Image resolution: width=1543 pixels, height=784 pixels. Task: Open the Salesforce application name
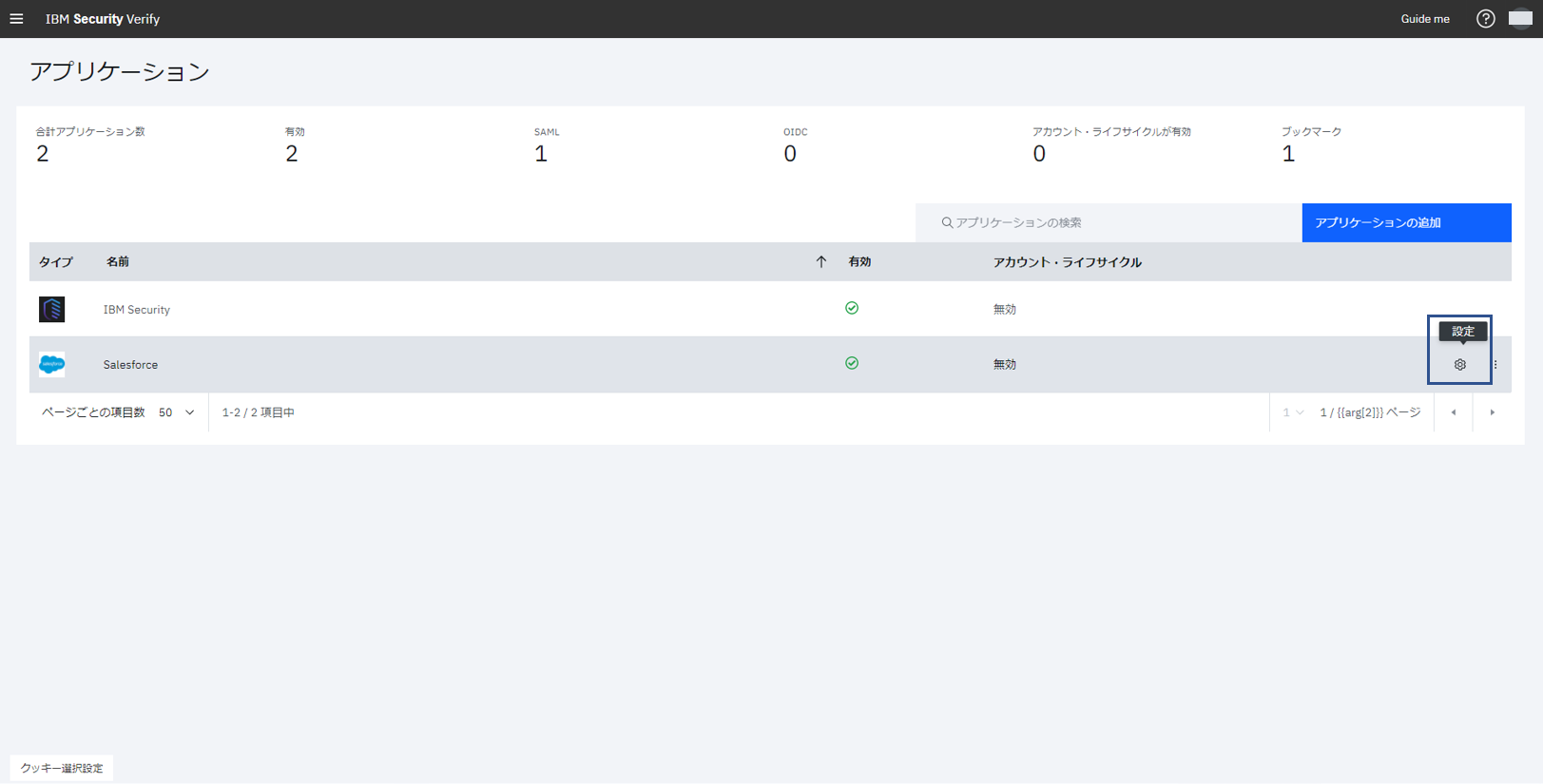[130, 365]
